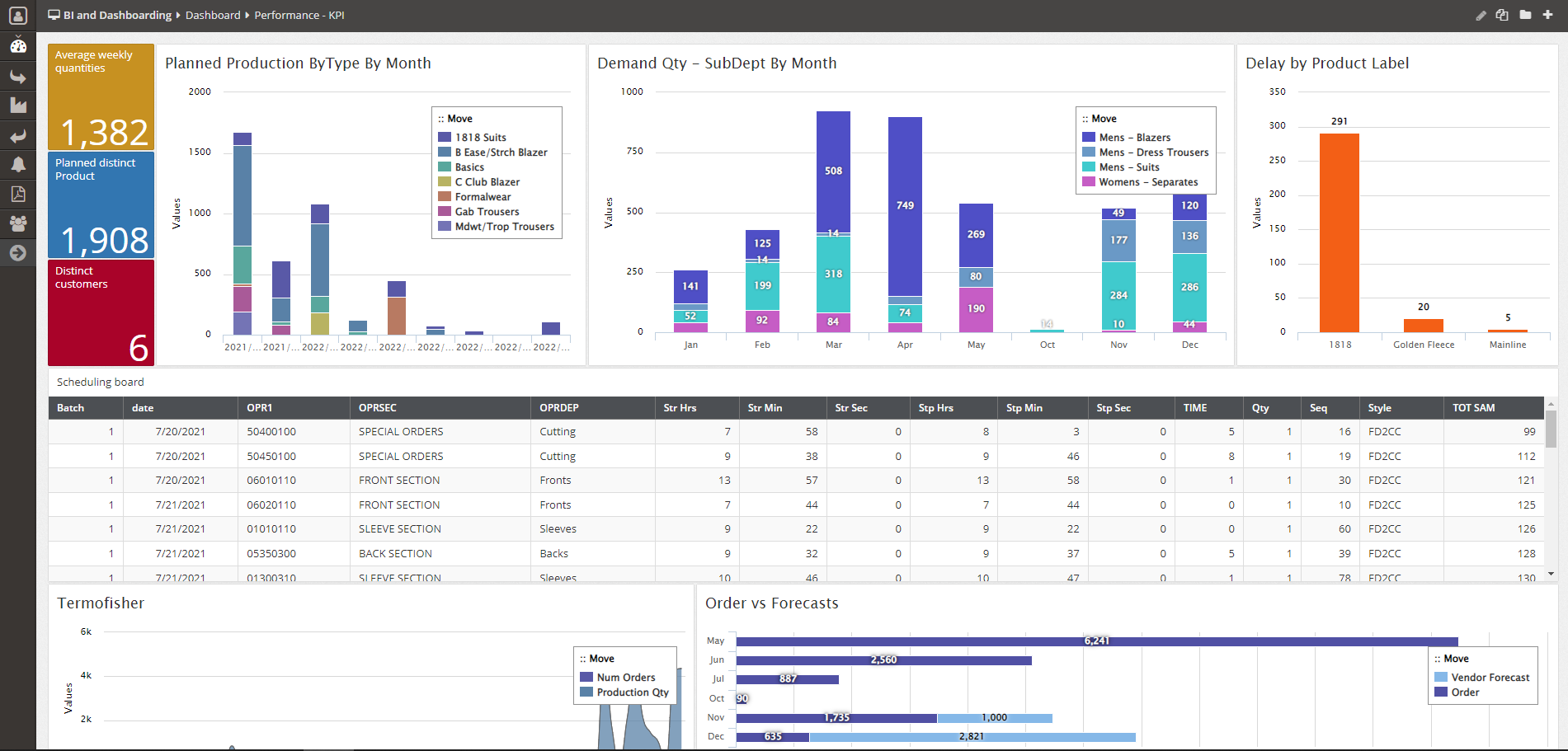Open the users group icon in sidebar
The image size is (1568, 751).
click(x=17, y=223)
